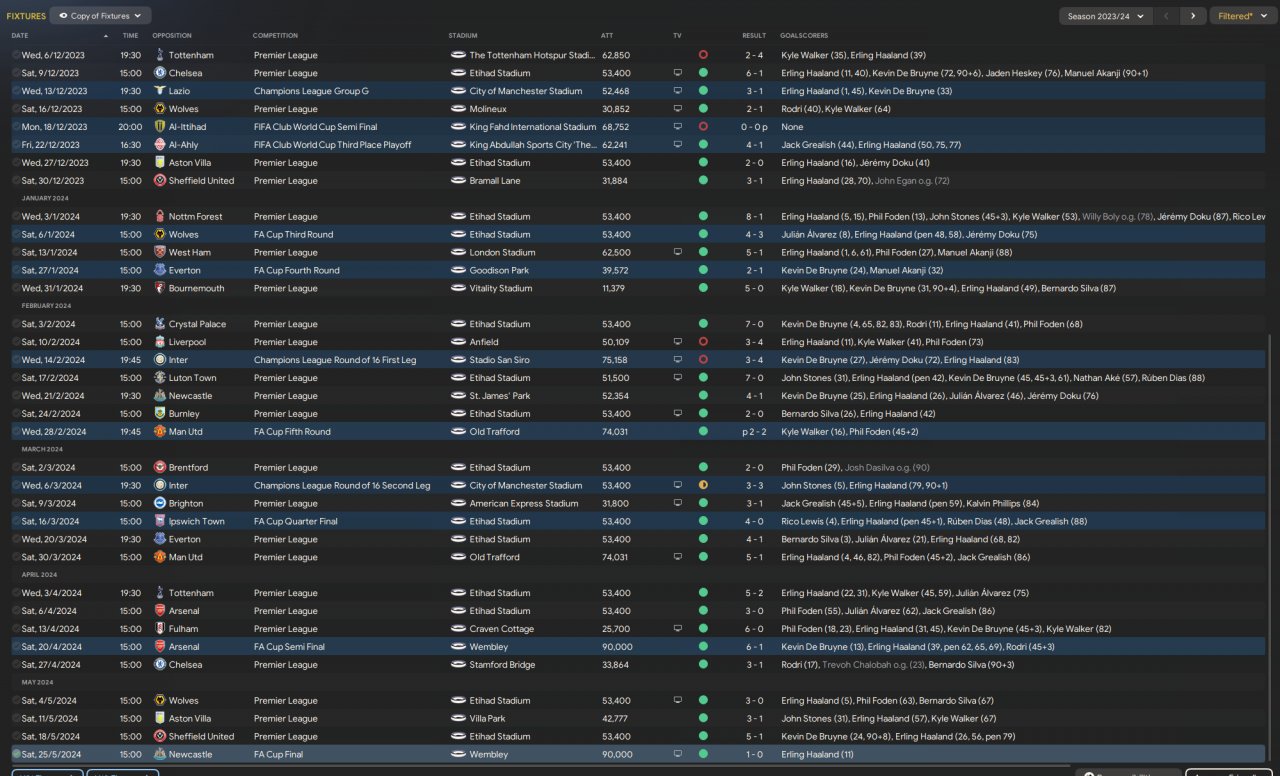Click the date Sat, 30/3/2024
This screenshot has height=776, width=1280.
pos(54,557)
